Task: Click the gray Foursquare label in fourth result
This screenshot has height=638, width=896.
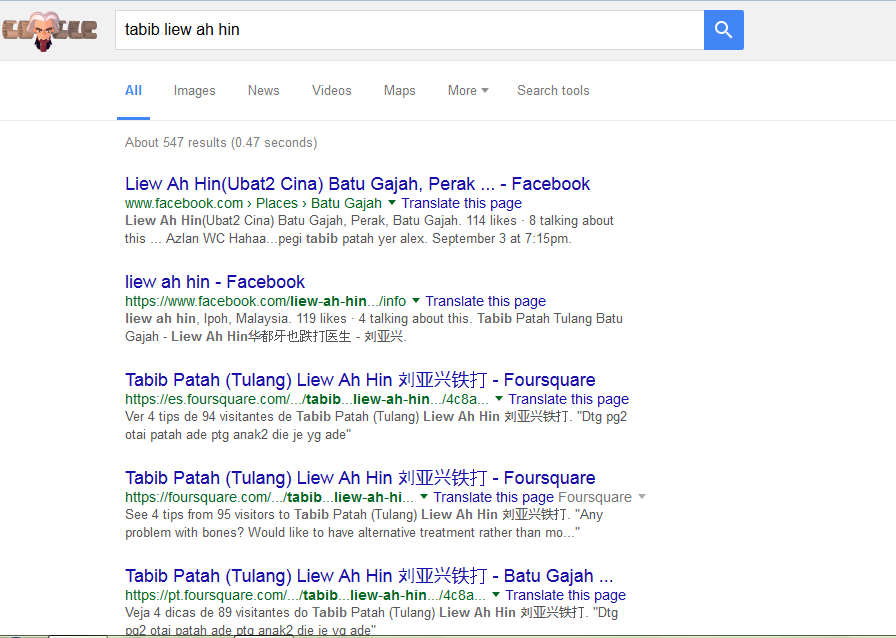Action: tap(595, 497)
